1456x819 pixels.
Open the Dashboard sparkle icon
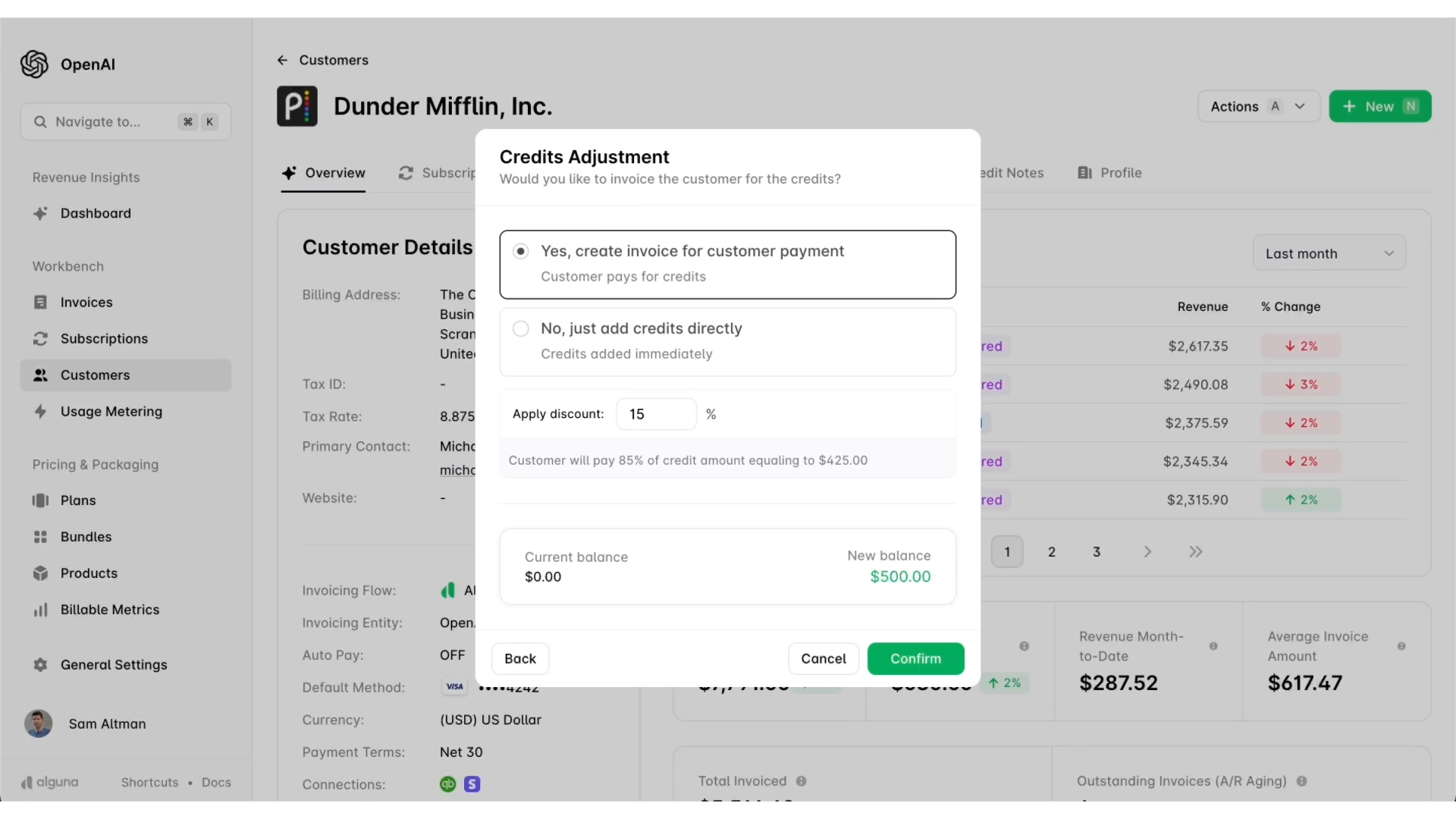[40, 214]
